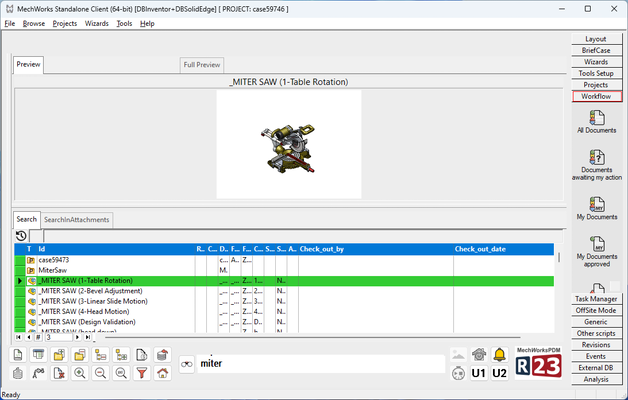Click the tree structure with list icon

pos(100,355)
